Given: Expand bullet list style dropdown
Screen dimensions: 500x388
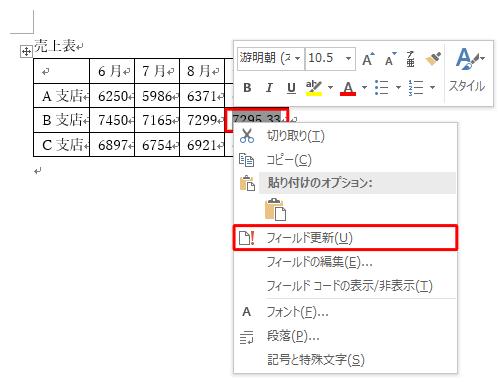Looking at the screenshot, I should [398, 88].
